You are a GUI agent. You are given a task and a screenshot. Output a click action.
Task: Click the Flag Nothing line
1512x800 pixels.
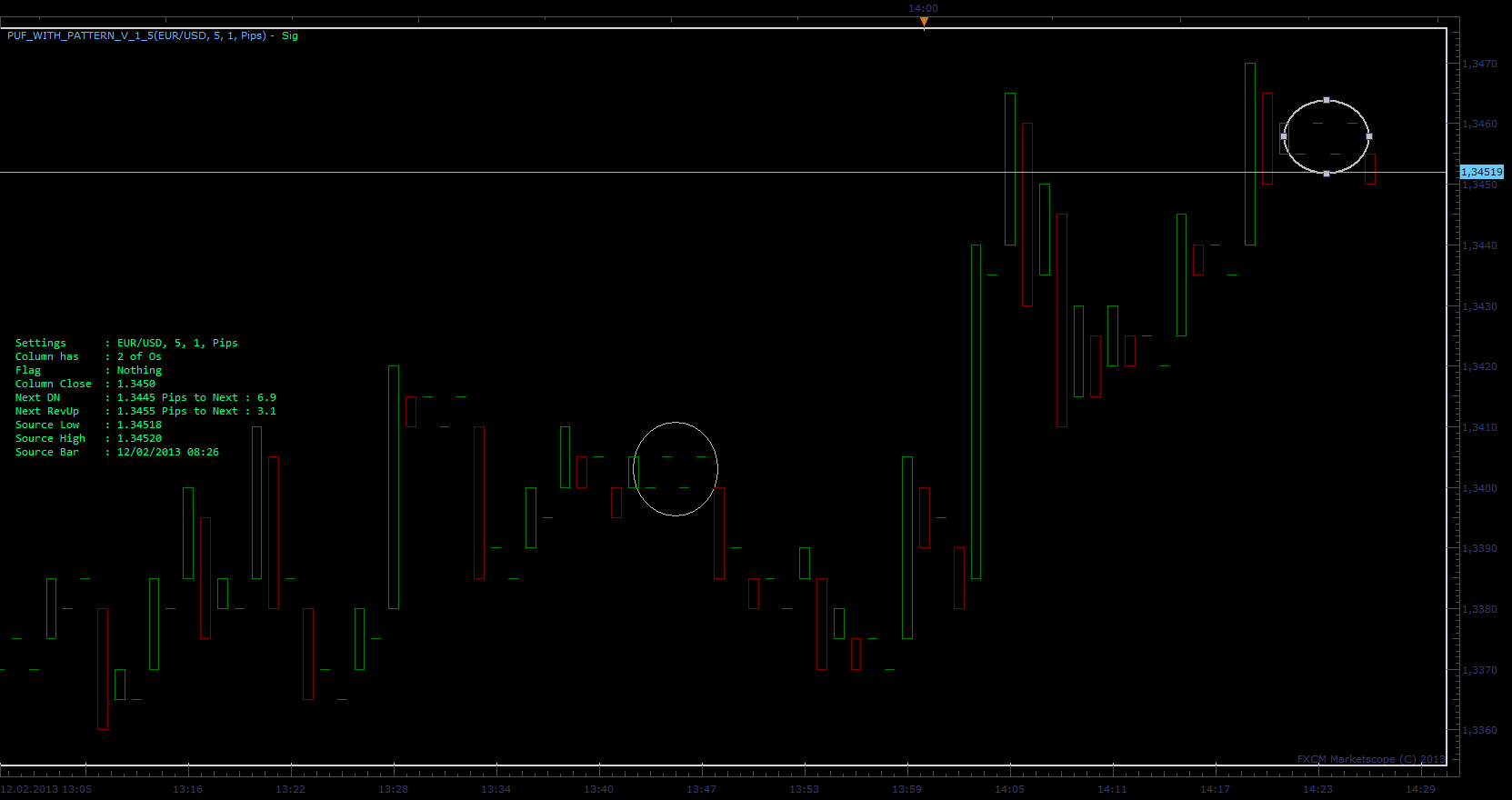(x=88, y=370)
